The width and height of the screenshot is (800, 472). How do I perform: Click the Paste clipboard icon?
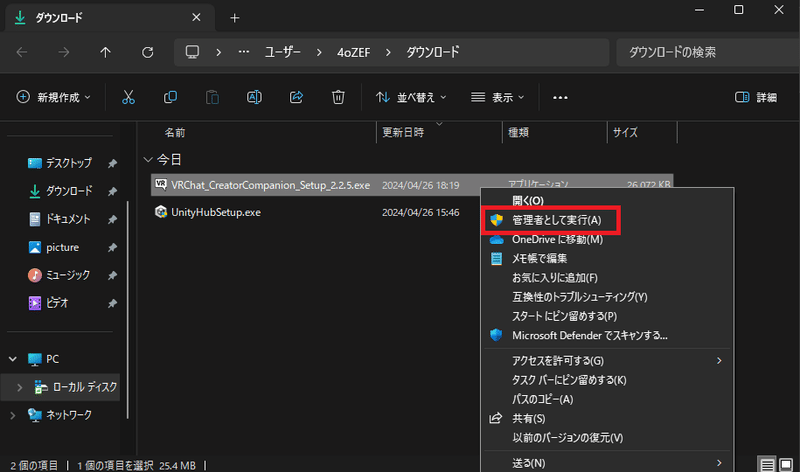click(x=212, y=97)
